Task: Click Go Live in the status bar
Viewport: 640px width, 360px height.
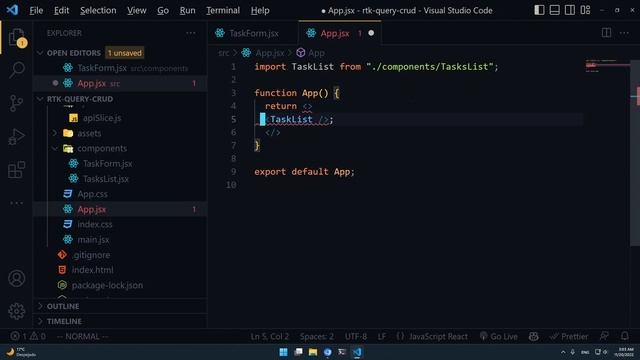Action: 499,336
